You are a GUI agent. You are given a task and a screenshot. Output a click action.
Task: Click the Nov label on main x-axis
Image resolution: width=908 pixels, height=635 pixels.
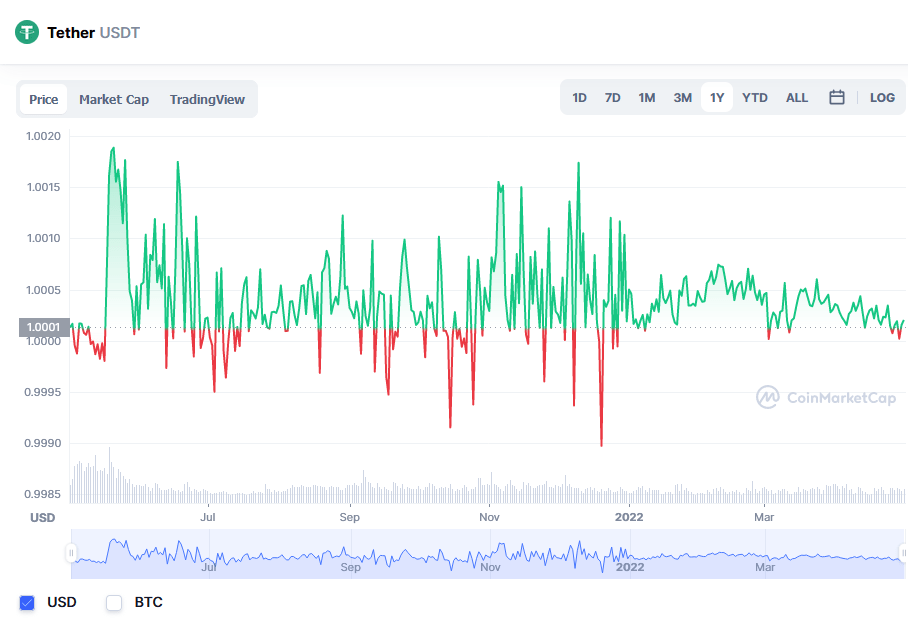click(x=489, y=517)
